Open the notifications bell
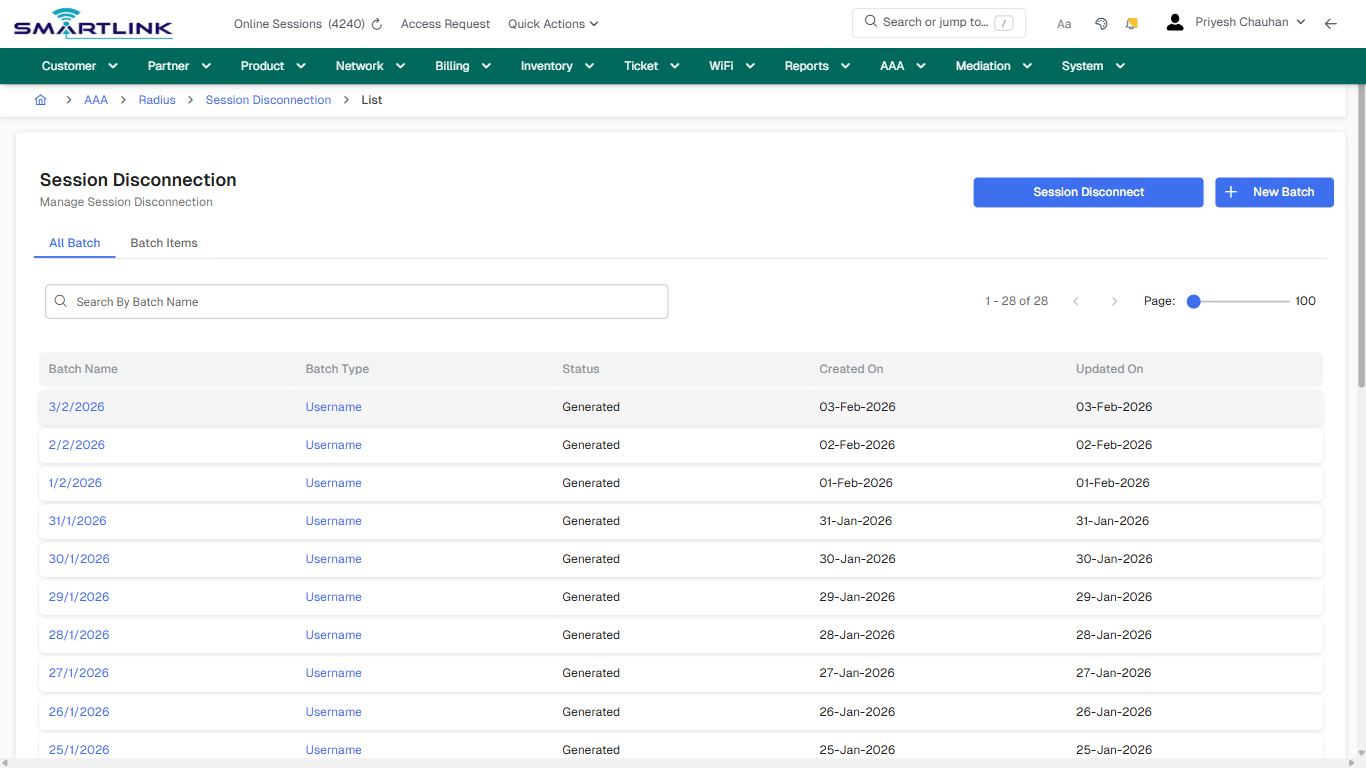The image size is (1366, 768). click(x=1131, y=22)
